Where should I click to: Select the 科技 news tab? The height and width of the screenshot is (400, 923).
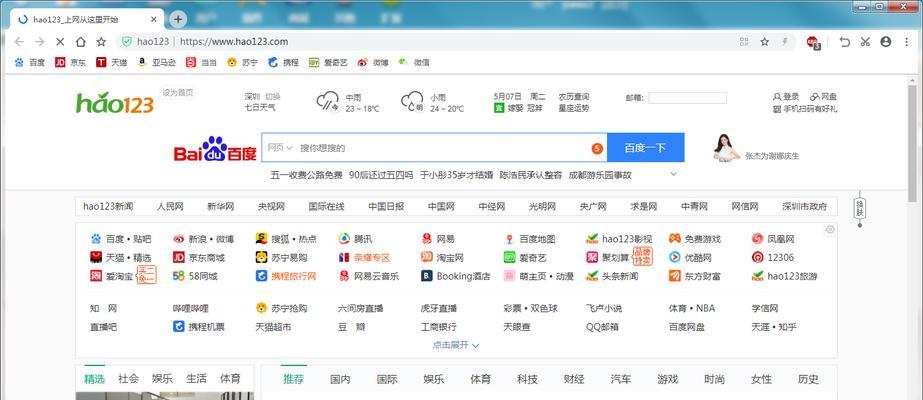point(527,379)
